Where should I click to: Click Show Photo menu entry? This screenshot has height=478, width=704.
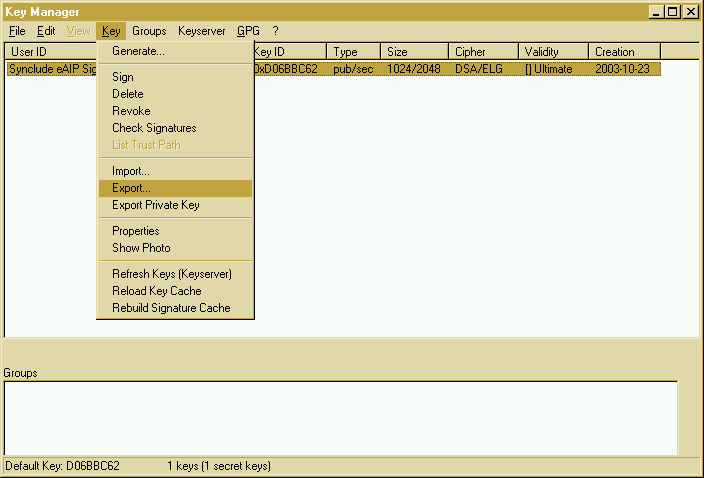(141, 248)
